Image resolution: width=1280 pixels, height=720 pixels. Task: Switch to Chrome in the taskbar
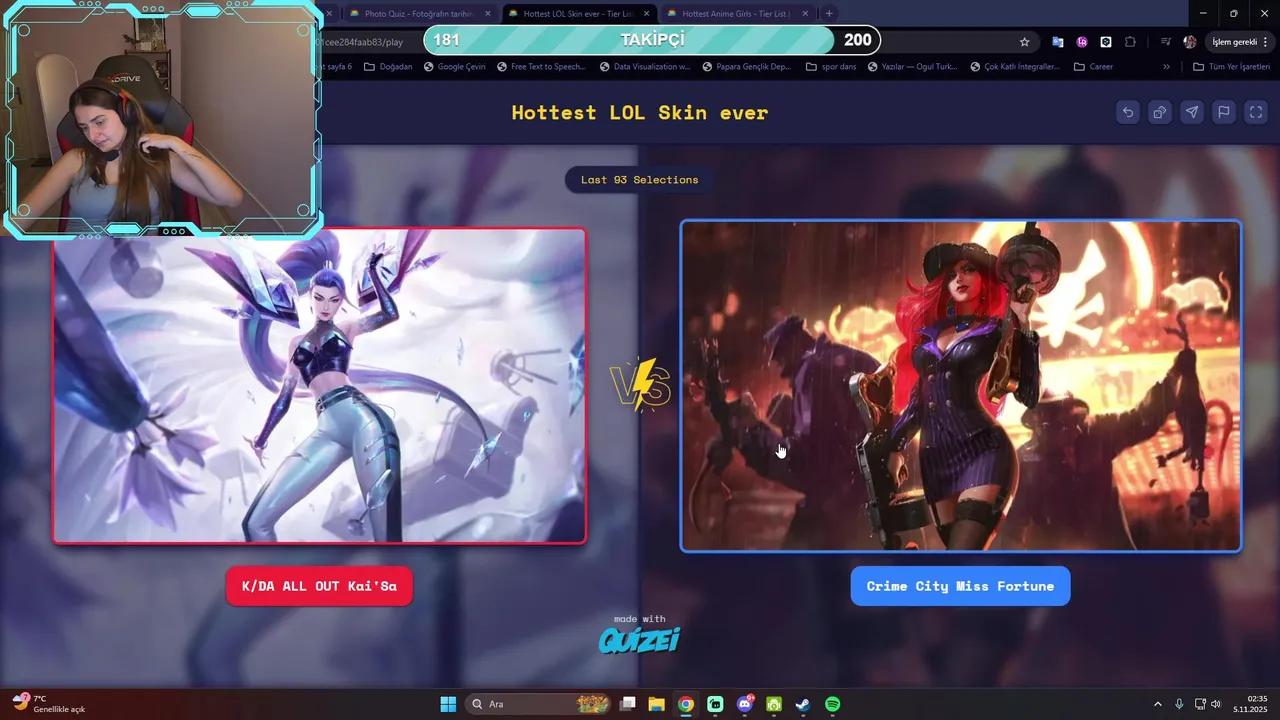coord(685,704)
